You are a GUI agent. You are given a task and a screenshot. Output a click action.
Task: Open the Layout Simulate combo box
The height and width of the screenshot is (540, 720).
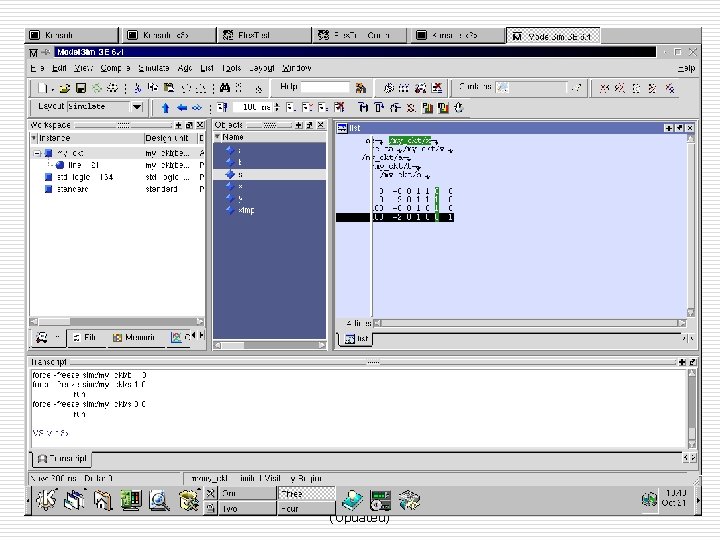105,107
